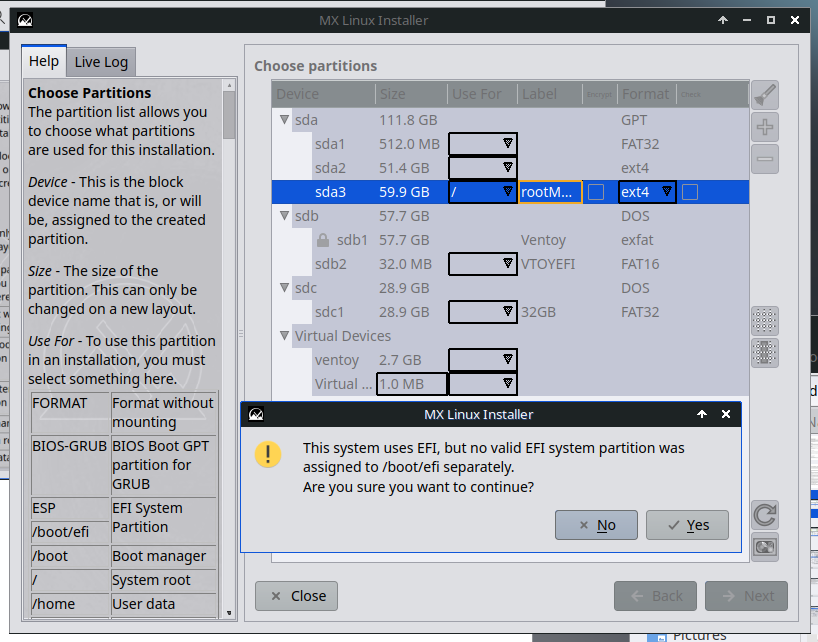Image resolution: width=818 pixels, height=642 pixels.
Task: Click the add partition plus icon
Action: click(x=765, y=127)
